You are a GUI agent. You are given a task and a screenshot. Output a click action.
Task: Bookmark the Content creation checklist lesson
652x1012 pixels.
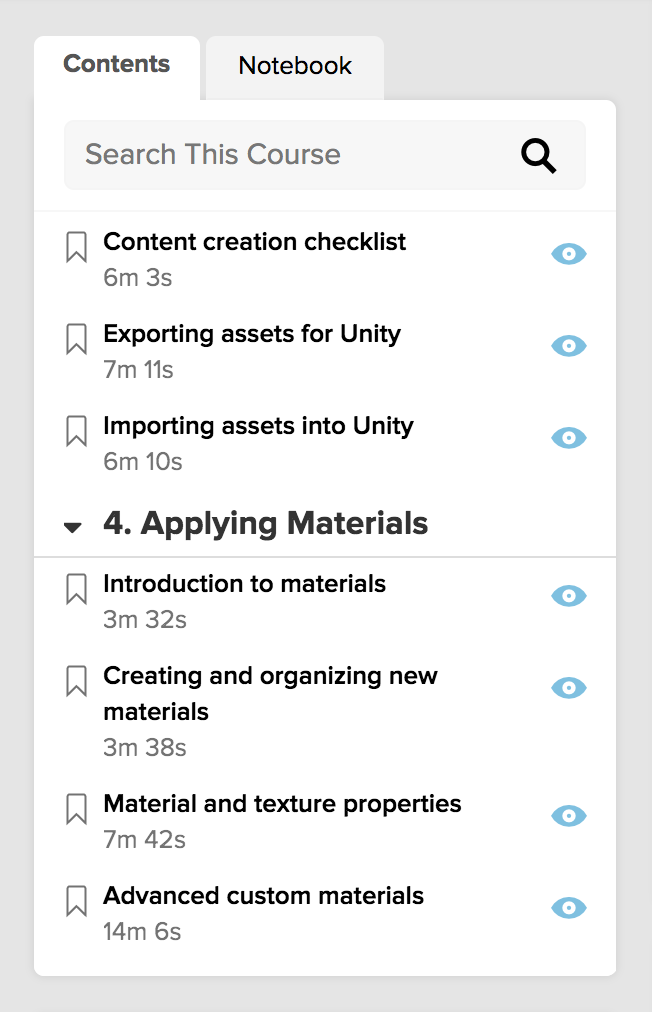coord(76,247)
